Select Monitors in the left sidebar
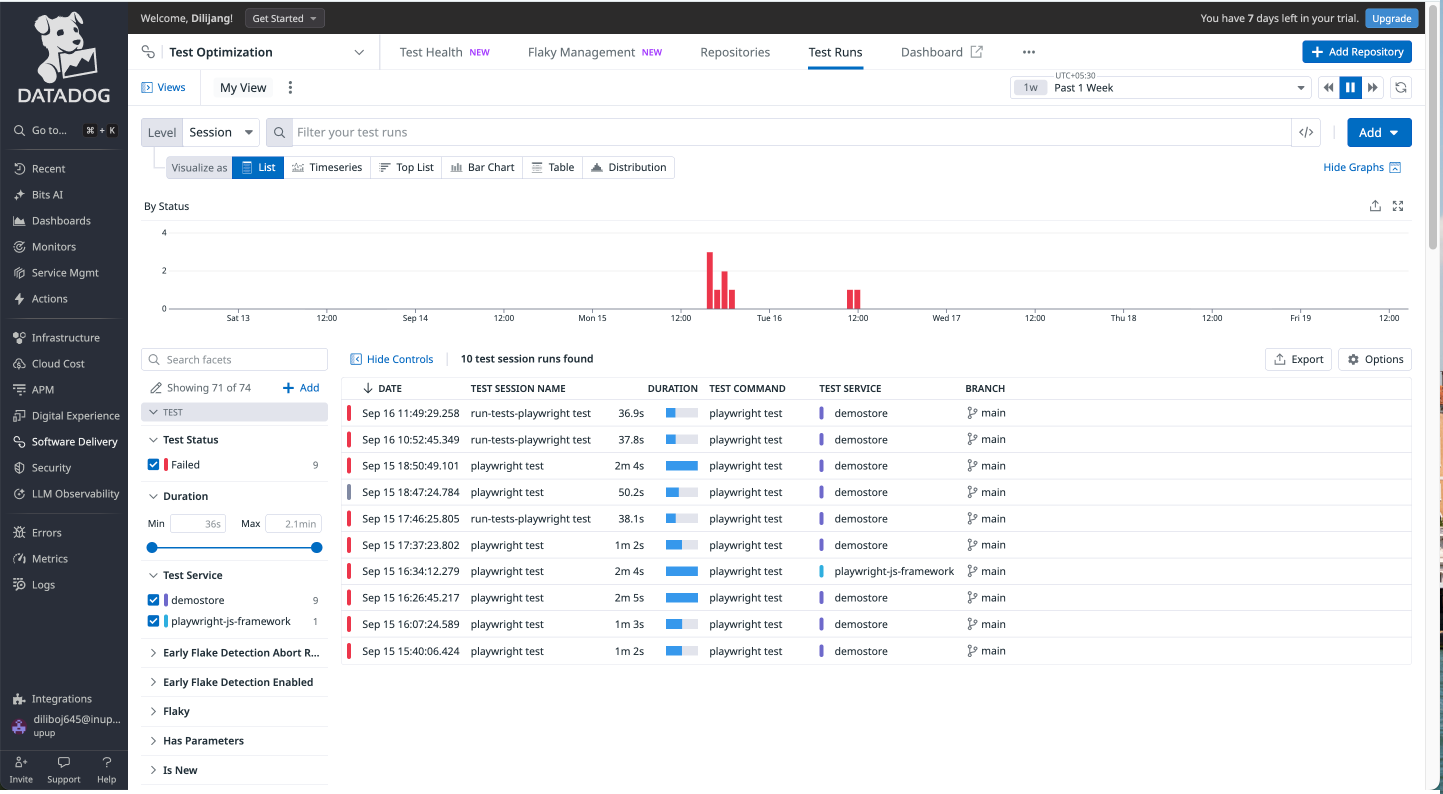Viewport: 1443px width, 794px height. point(55,246)
